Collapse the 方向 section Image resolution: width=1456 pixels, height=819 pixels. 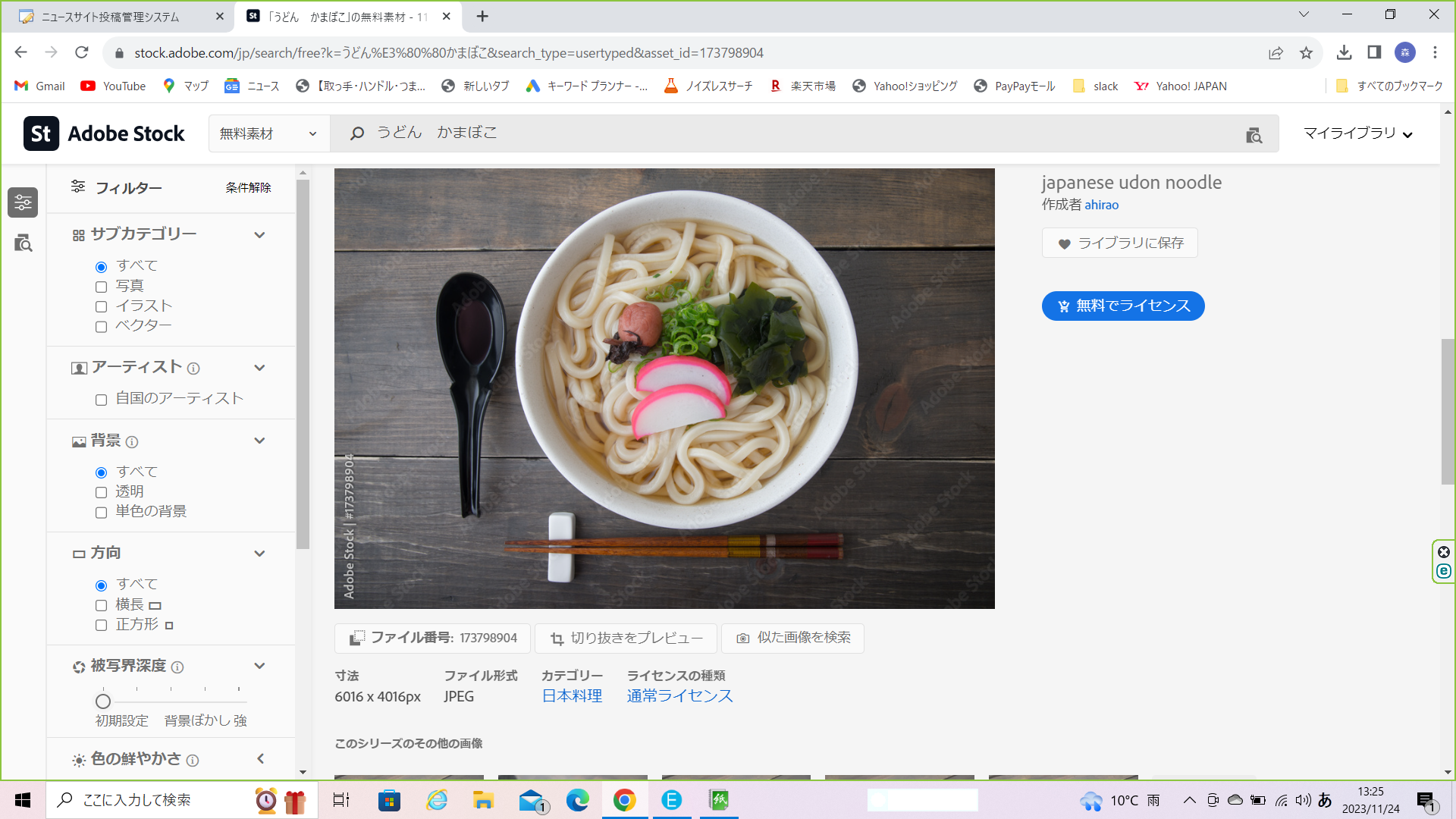click(259, 554)
